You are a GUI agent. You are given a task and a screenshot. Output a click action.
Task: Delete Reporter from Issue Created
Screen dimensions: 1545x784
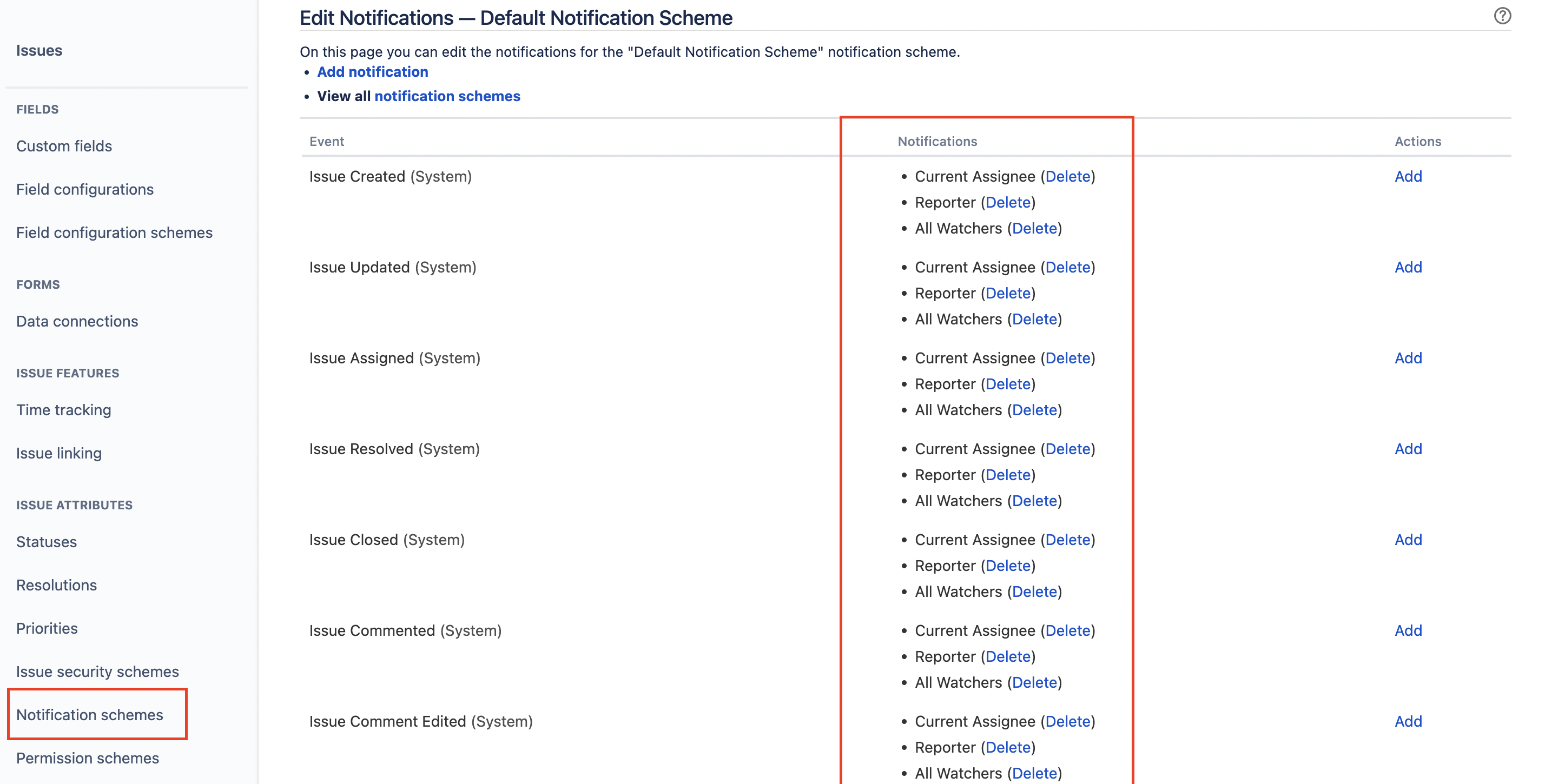pyautogui.click(x=1008, y=203)
